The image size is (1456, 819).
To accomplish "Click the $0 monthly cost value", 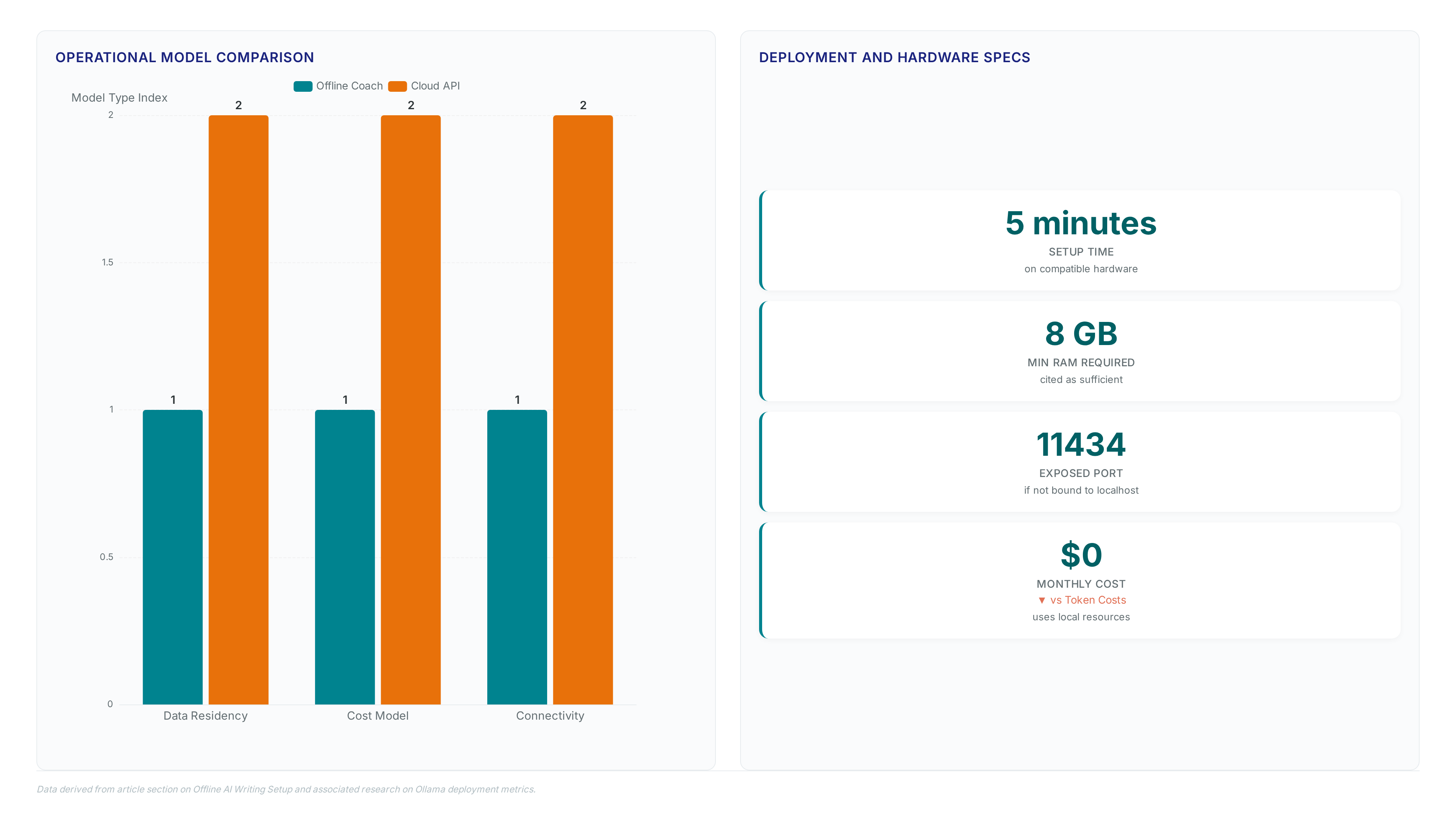I will tap(1081, 555).
